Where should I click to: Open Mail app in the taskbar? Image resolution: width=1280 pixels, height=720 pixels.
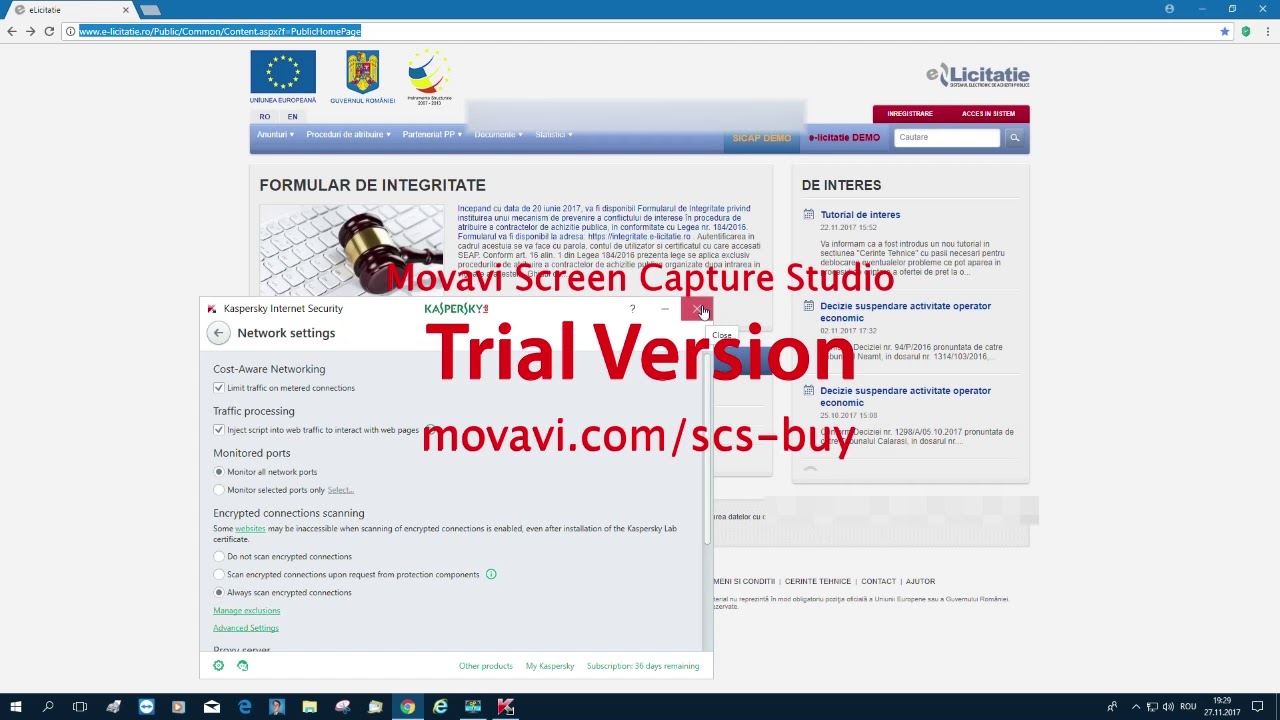pyautogui.click(x=212, y=707)
